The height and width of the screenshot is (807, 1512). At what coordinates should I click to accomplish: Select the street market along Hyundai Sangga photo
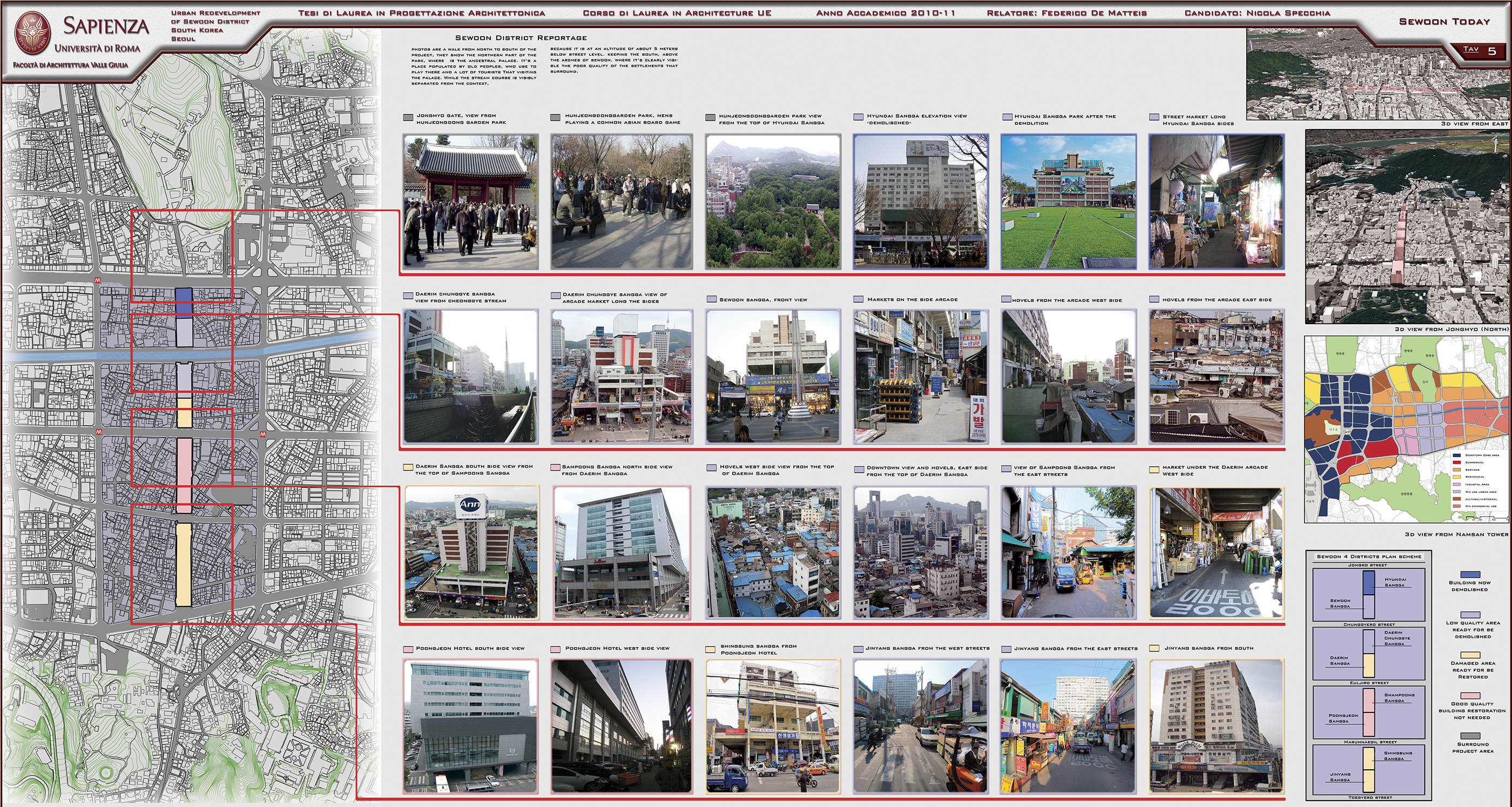pyautogui.click(x=1216, y=202)
